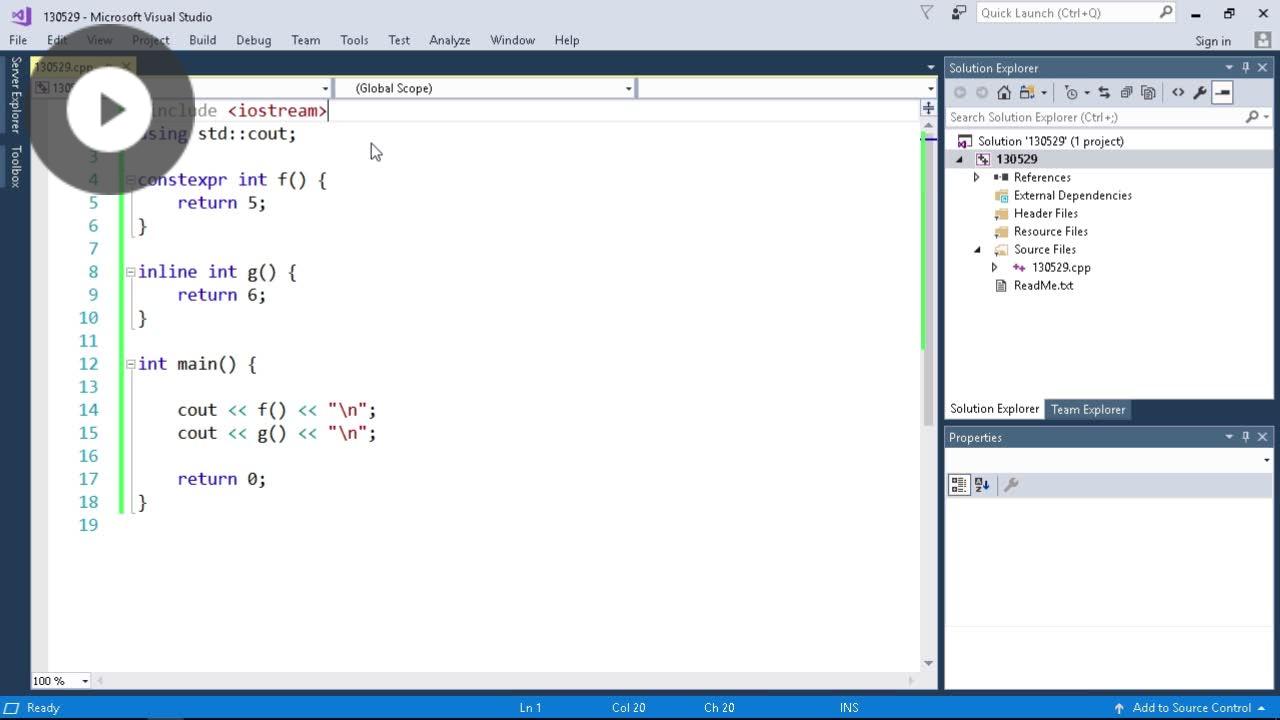Open the 100 % zoom dropdown
The width and height of the screenshot is (1280, 720).
point(85,681)
